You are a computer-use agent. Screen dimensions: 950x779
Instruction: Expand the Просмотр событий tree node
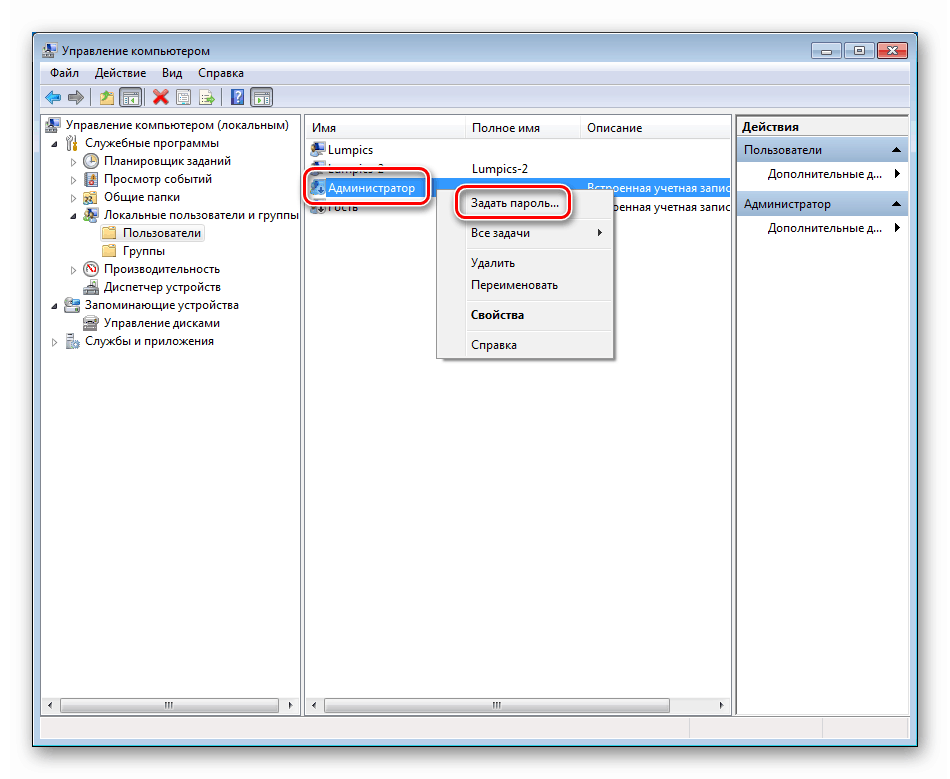pos(73,180)
